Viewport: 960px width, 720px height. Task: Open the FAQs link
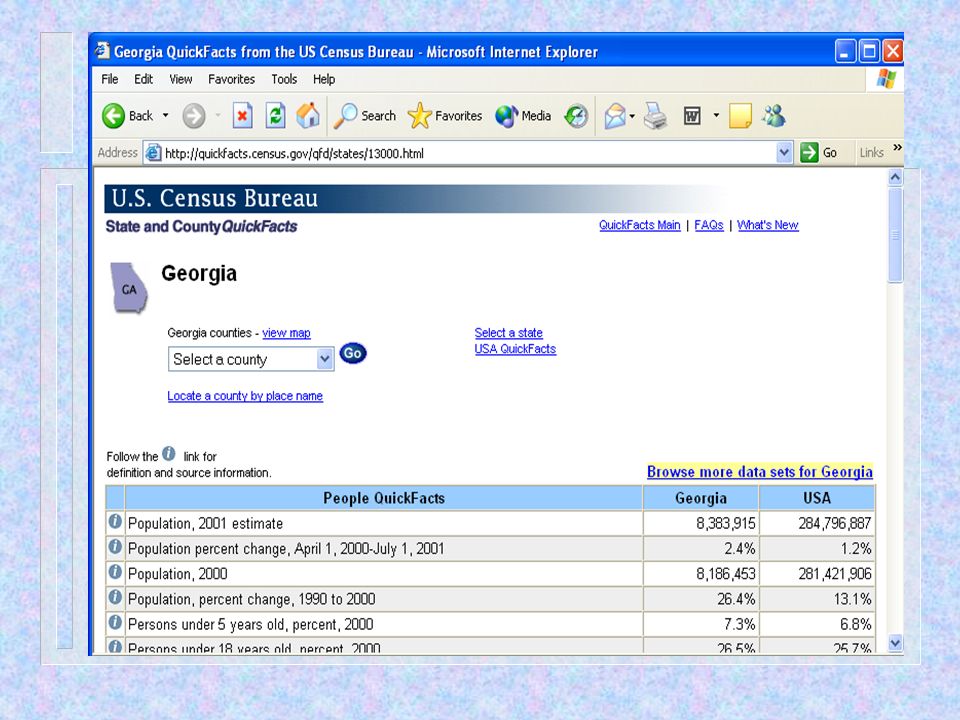pyautogui.click(x=709, y=225)
